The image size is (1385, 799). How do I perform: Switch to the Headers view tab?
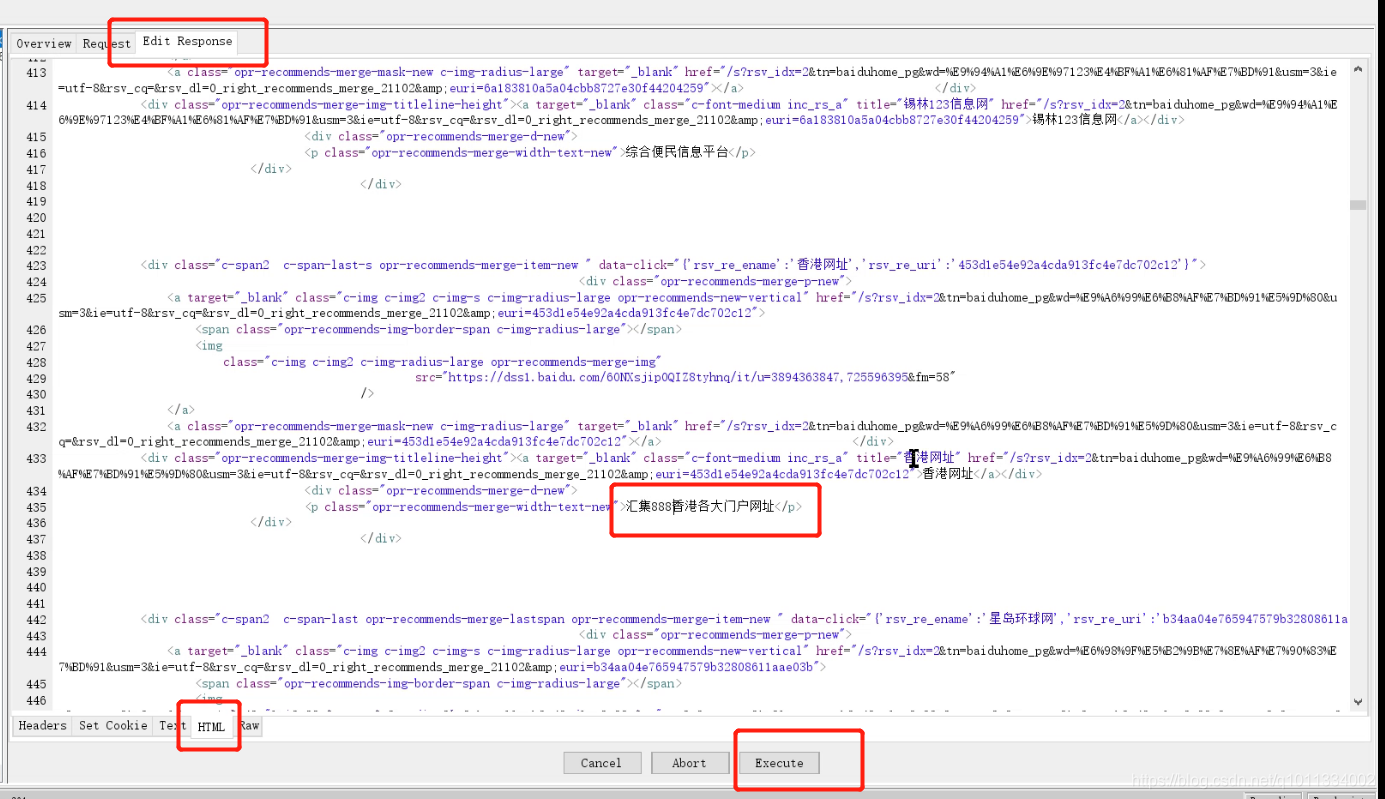pyautogui.click(x=42, y=726)
